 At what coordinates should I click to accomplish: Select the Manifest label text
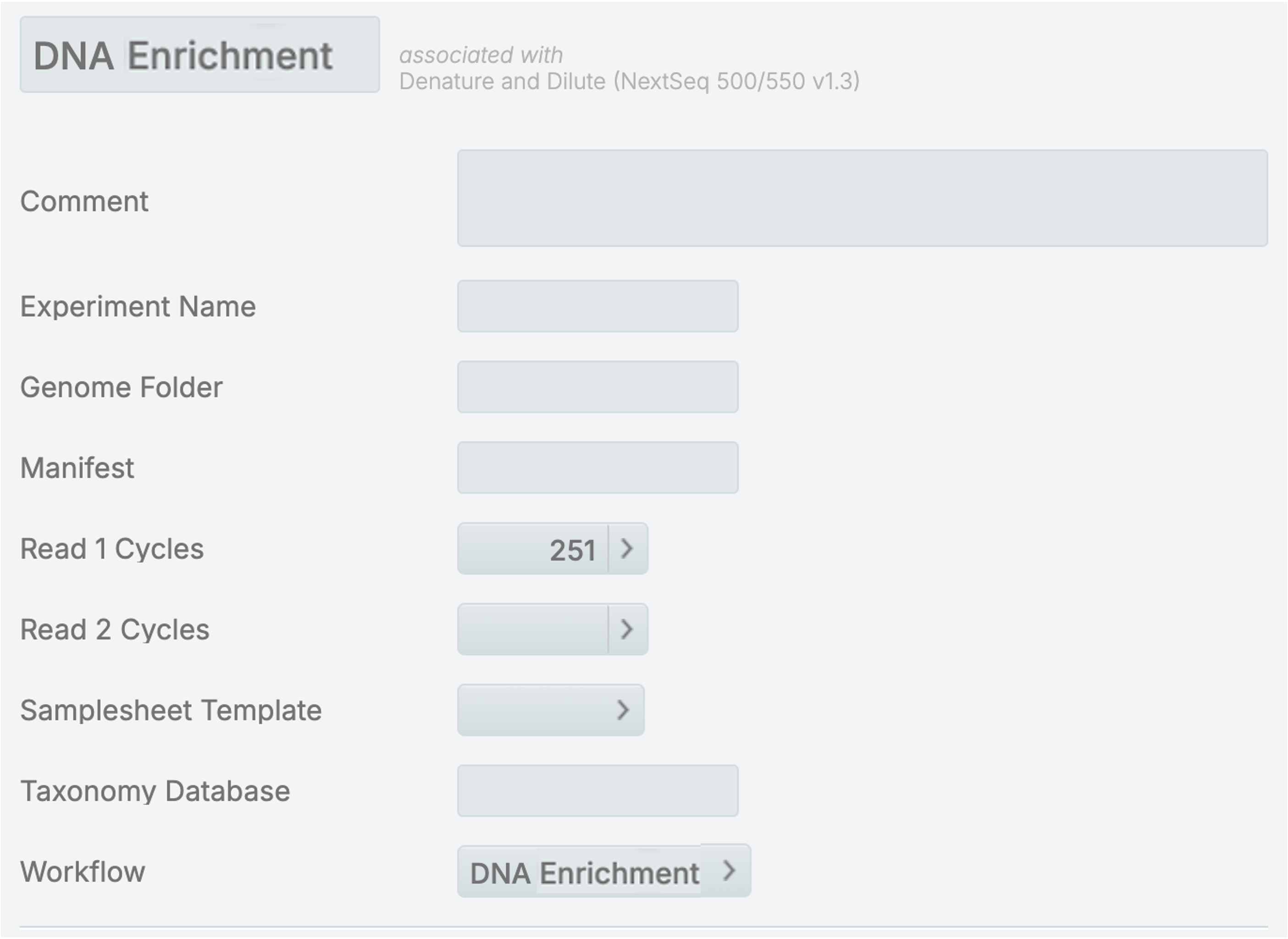77,469
